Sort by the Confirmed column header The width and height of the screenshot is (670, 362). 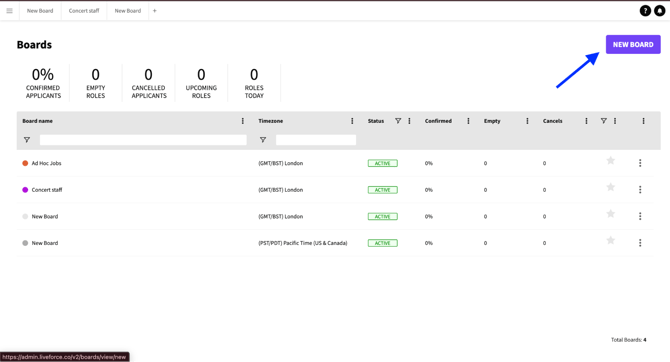pos(438,121)
